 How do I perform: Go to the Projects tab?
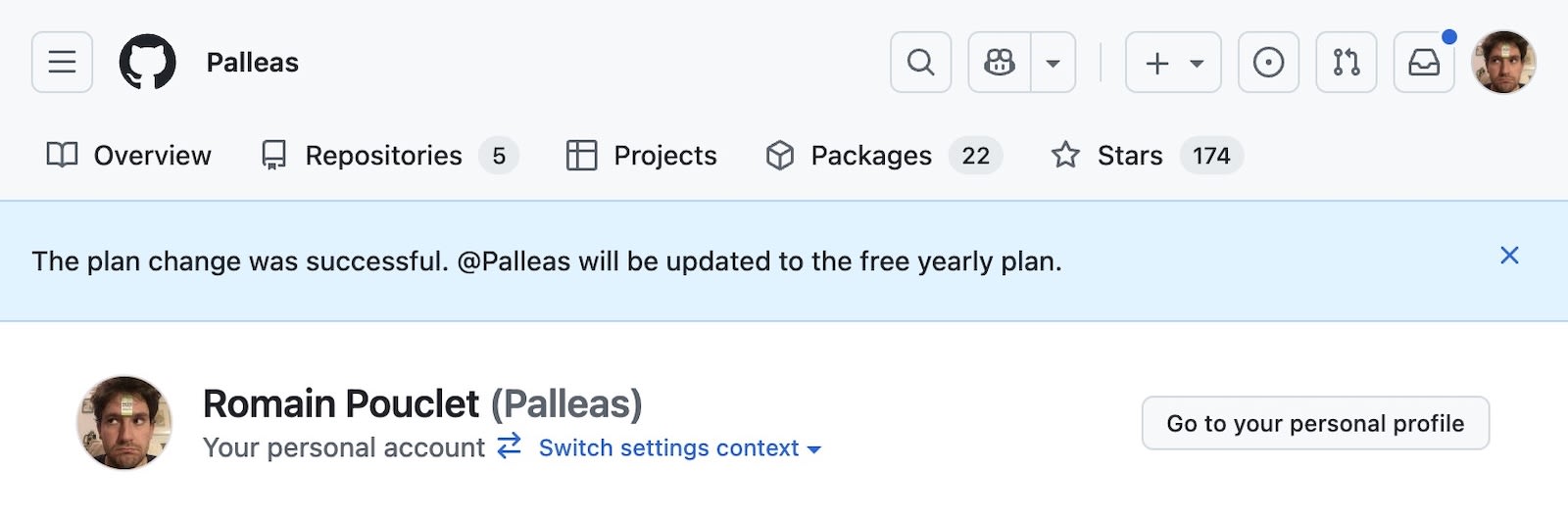tap(642, 156)
